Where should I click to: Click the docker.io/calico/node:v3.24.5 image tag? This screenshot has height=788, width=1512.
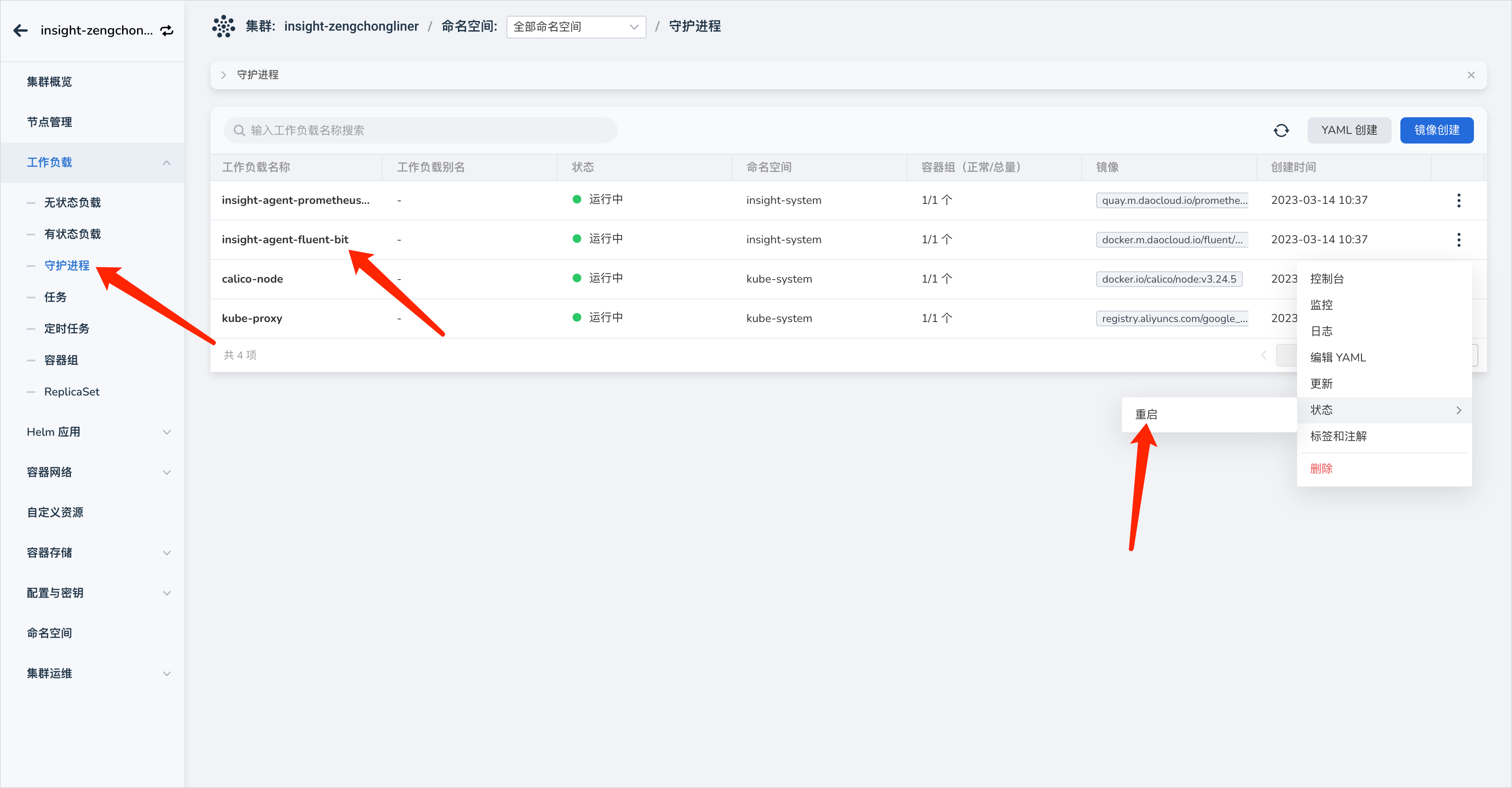click(x=1169, y=279)
